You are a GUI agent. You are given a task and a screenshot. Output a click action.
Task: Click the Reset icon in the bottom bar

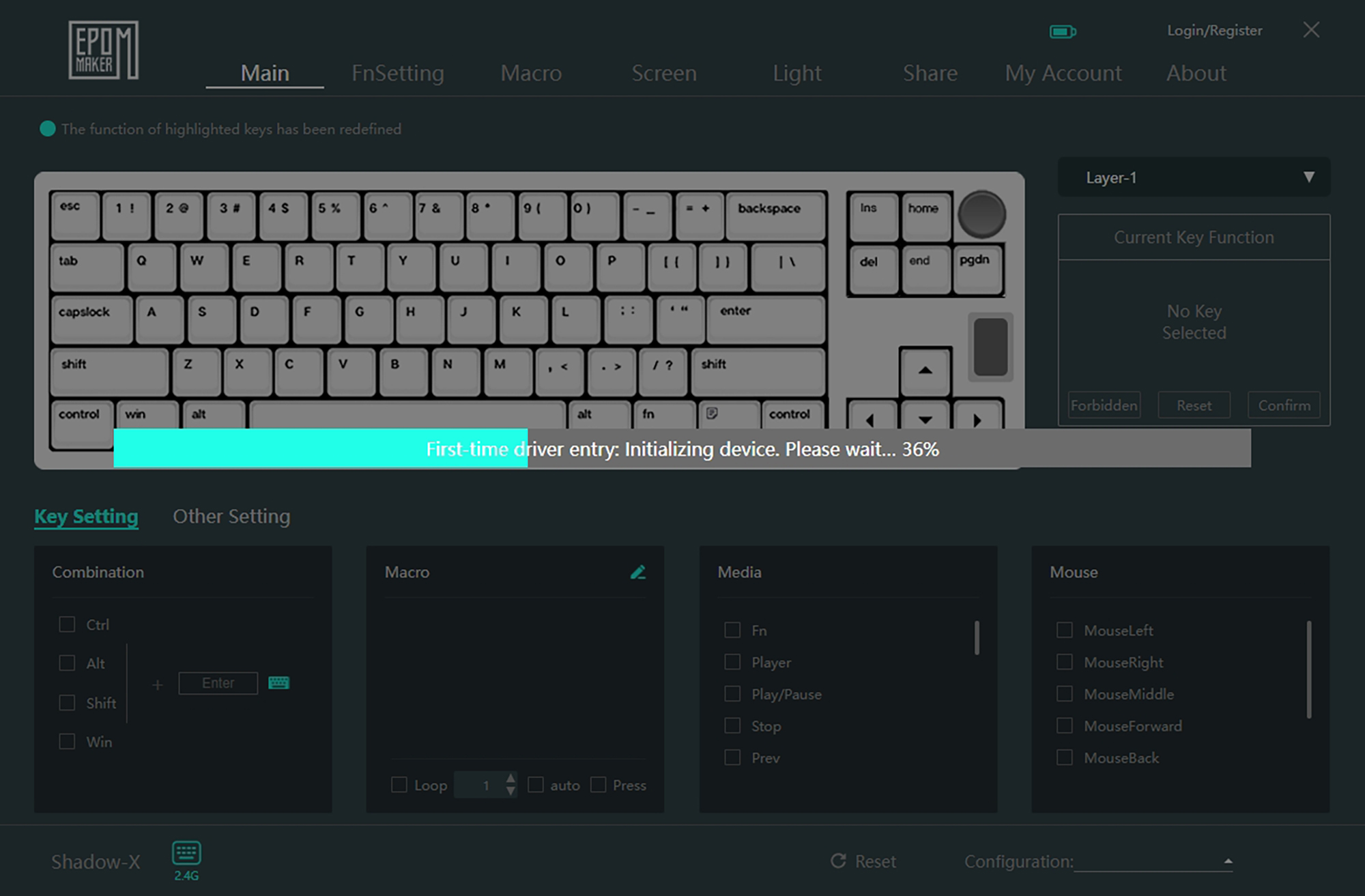click(x=838, y=861)
